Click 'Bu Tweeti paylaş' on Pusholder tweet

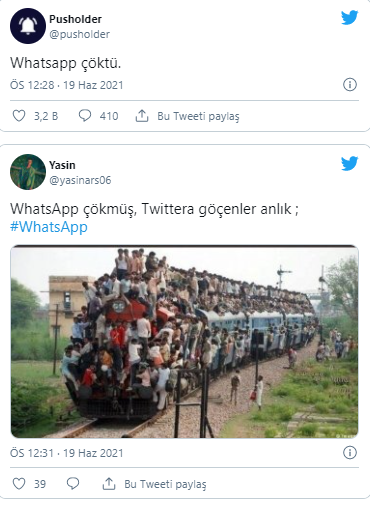coord(198,116)
